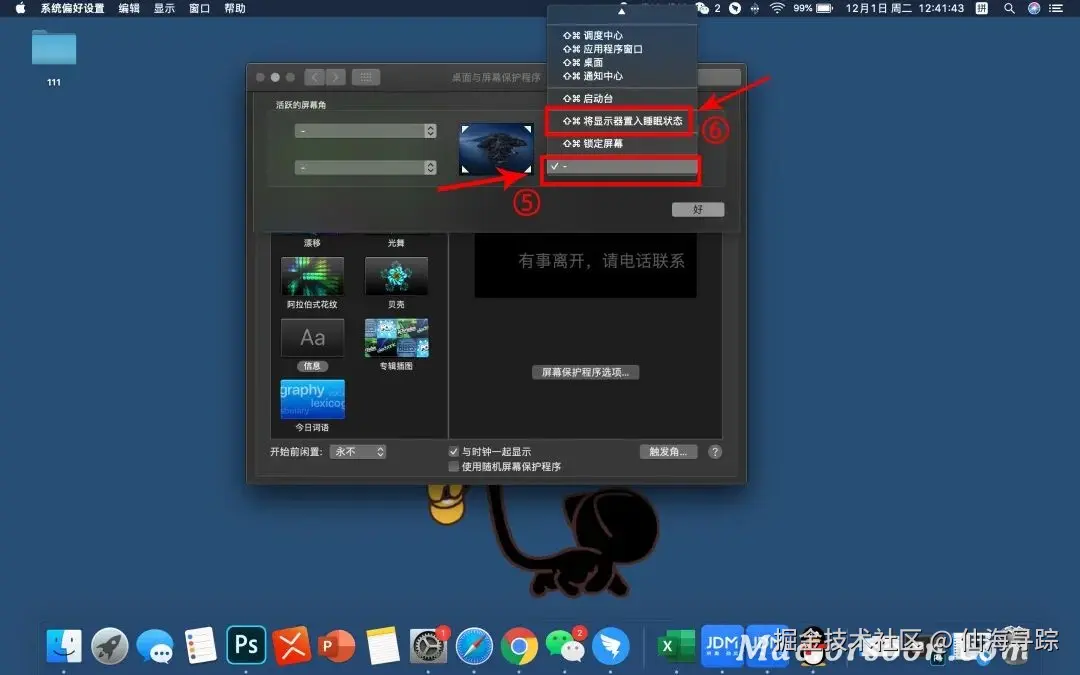Open the Apple menu
Viewport: 1080px width, 675px height.
pyautogui.click(x=21, y=8)
